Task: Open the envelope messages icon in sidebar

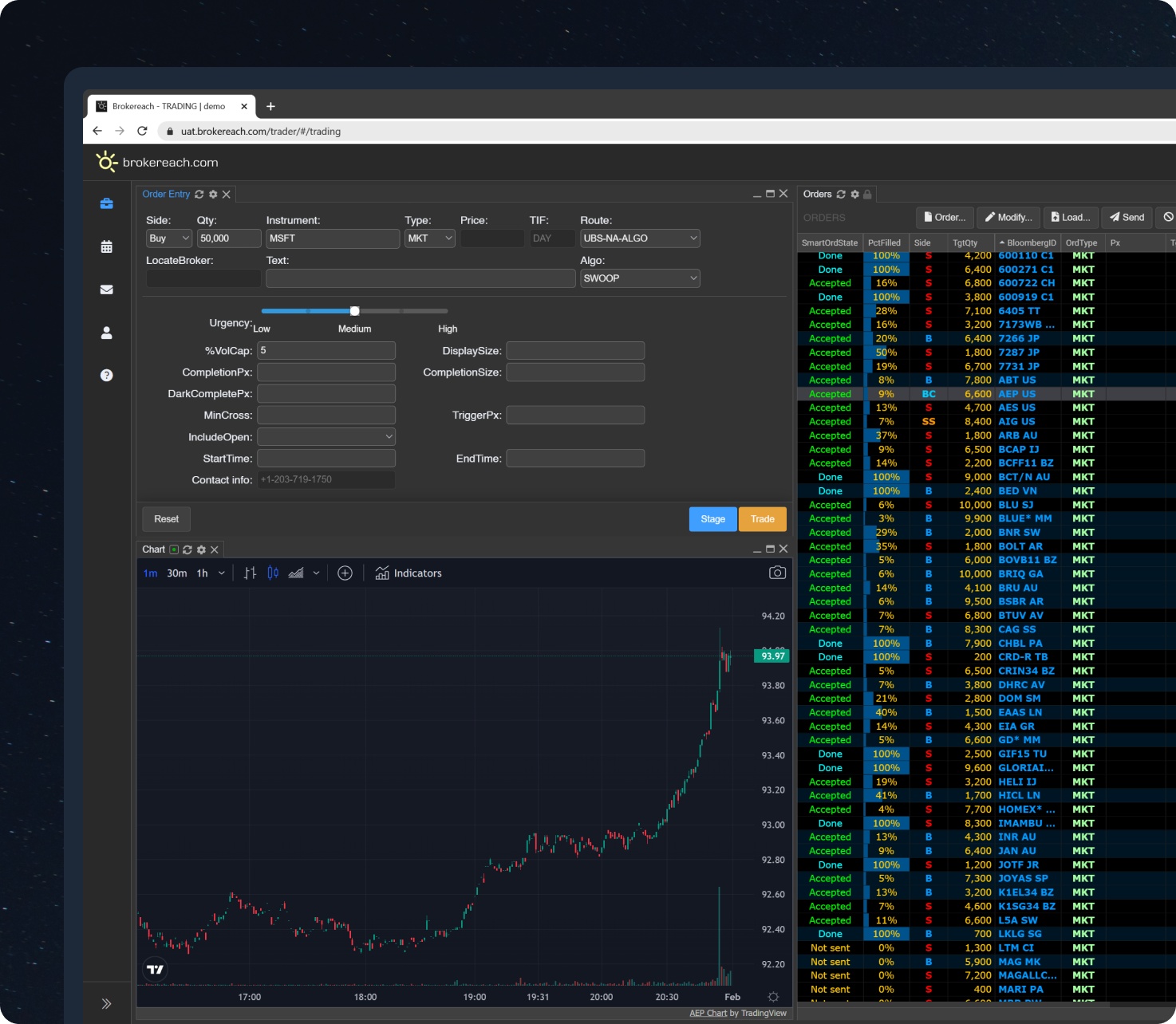Action: point(106,289)
